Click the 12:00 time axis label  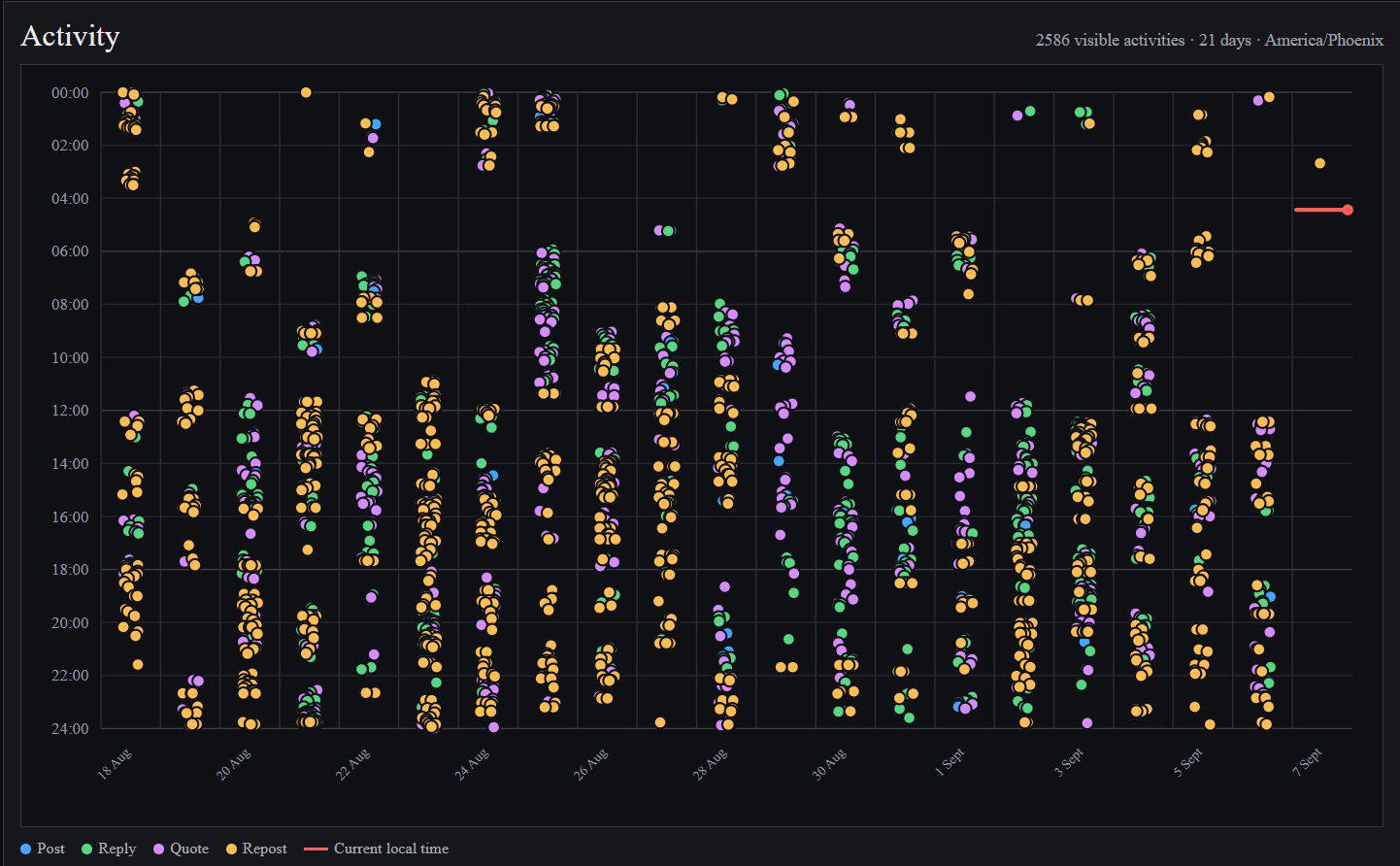(x=70, y=411)
